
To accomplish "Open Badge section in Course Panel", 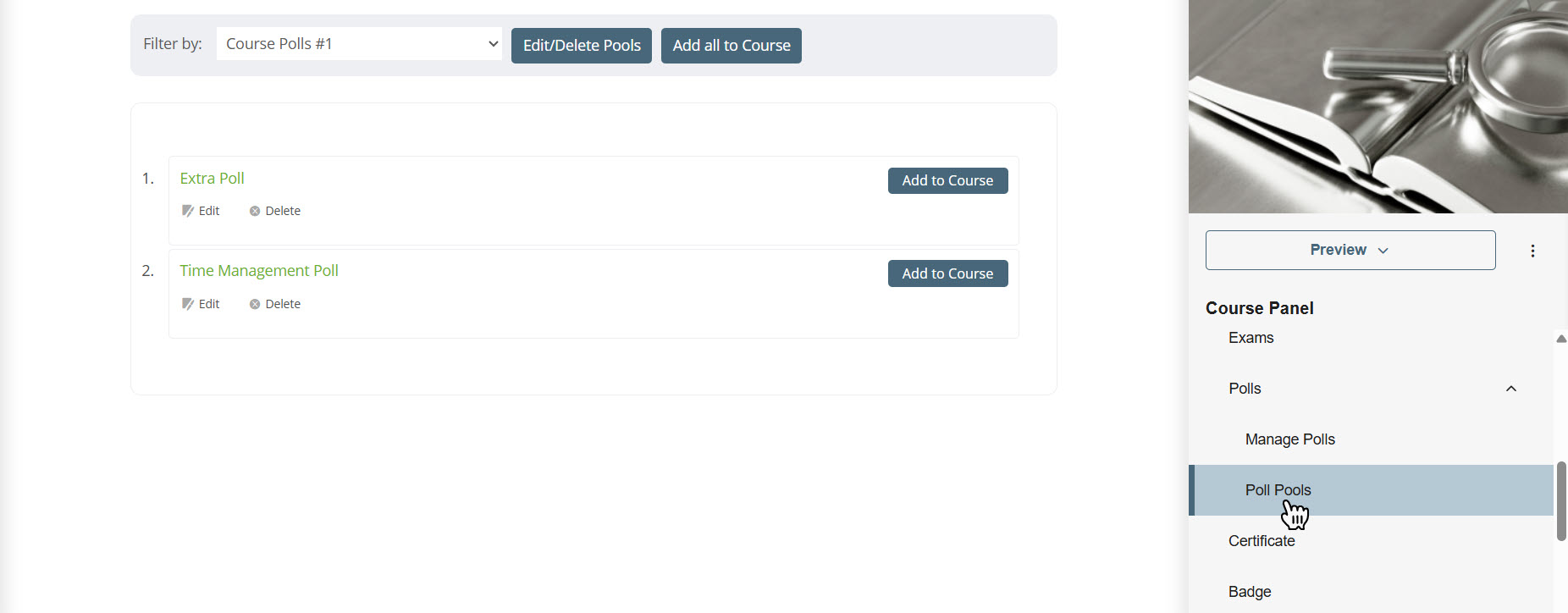I will tap(1250, 592).
